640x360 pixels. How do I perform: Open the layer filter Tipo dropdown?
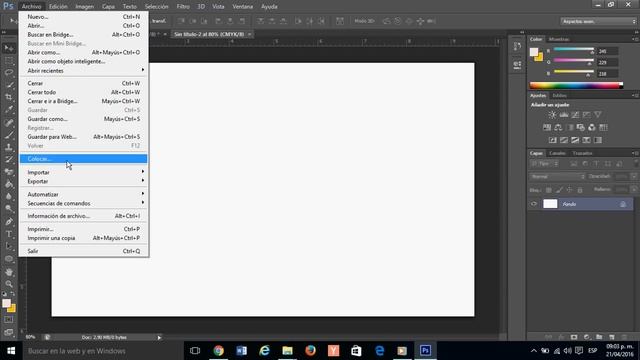(544, 164)
